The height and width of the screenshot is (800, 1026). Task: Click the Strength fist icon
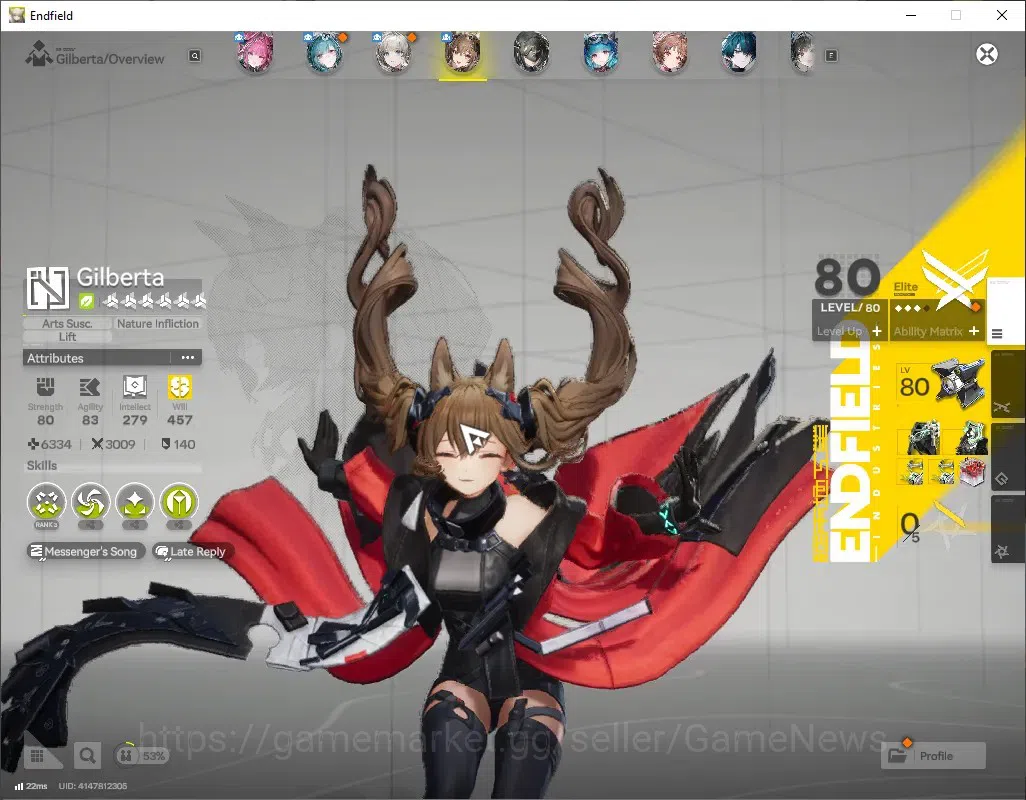[x=45, y=387]
